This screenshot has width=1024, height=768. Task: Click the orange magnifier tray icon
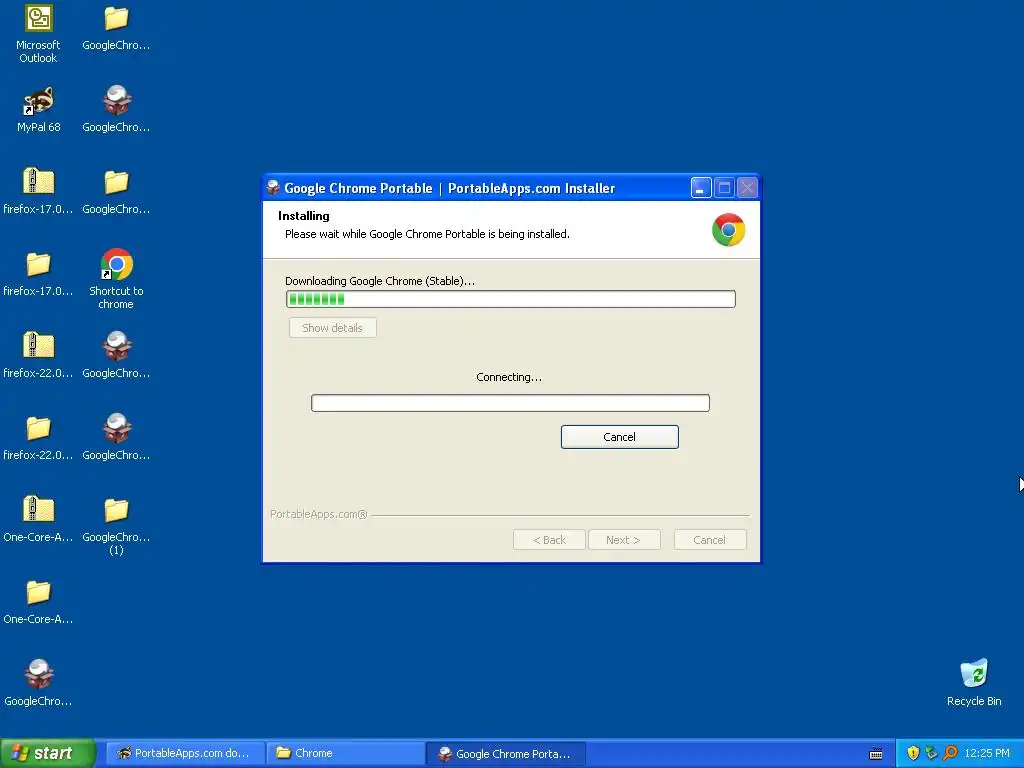[950, 753]
